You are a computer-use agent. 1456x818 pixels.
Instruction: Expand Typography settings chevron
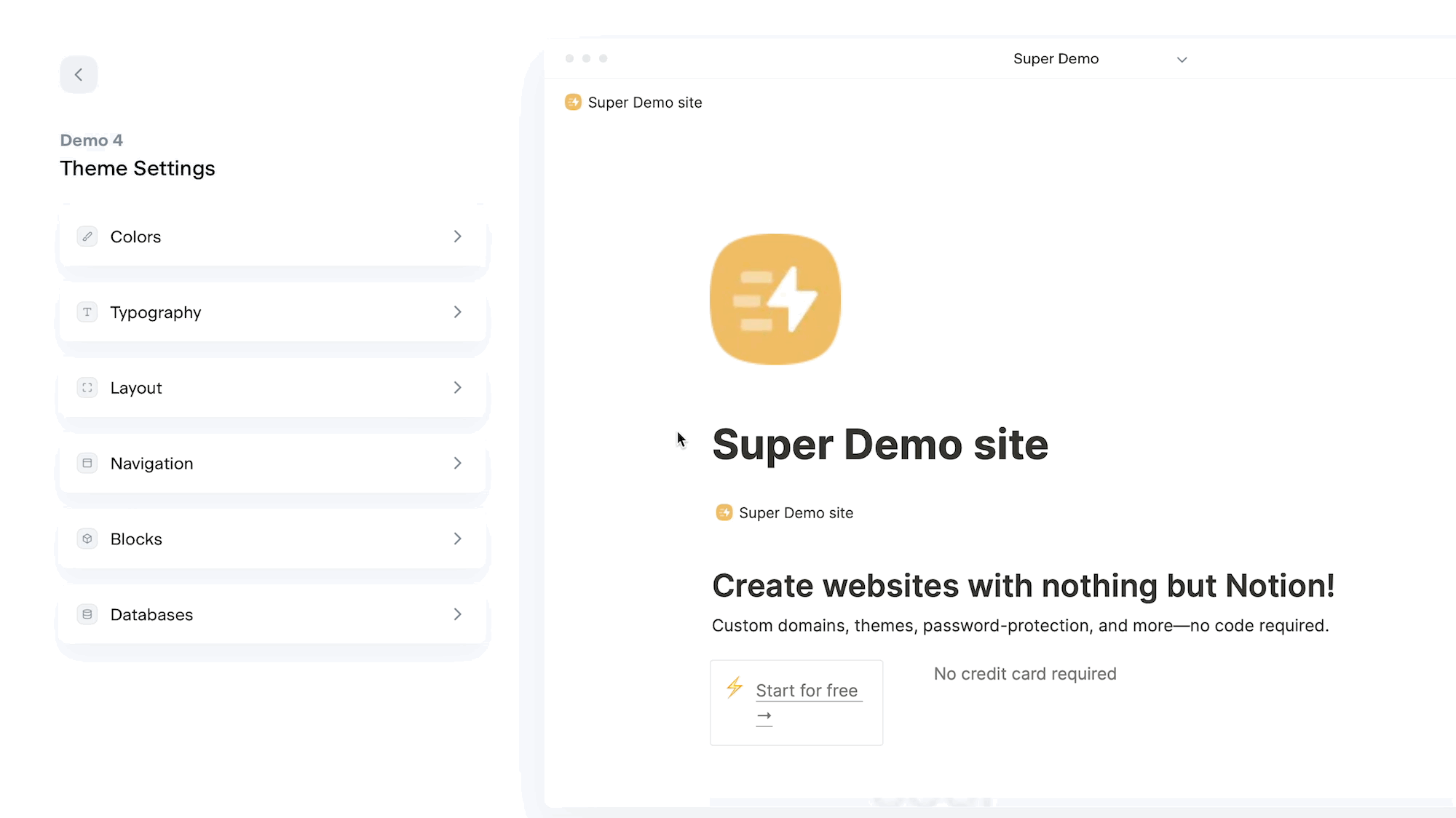tap(457, 312)
